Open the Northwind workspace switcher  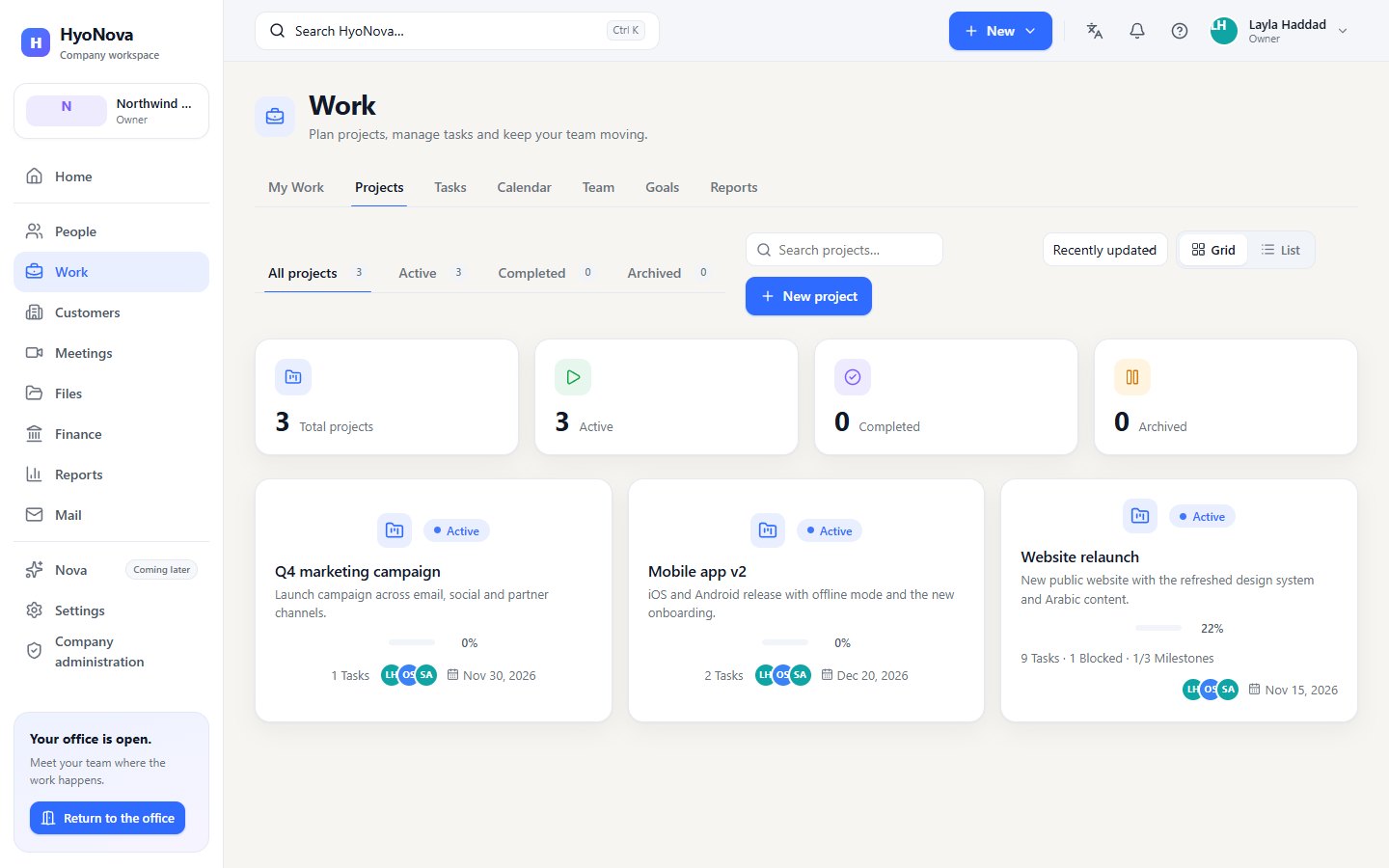(x=111, y=111)
